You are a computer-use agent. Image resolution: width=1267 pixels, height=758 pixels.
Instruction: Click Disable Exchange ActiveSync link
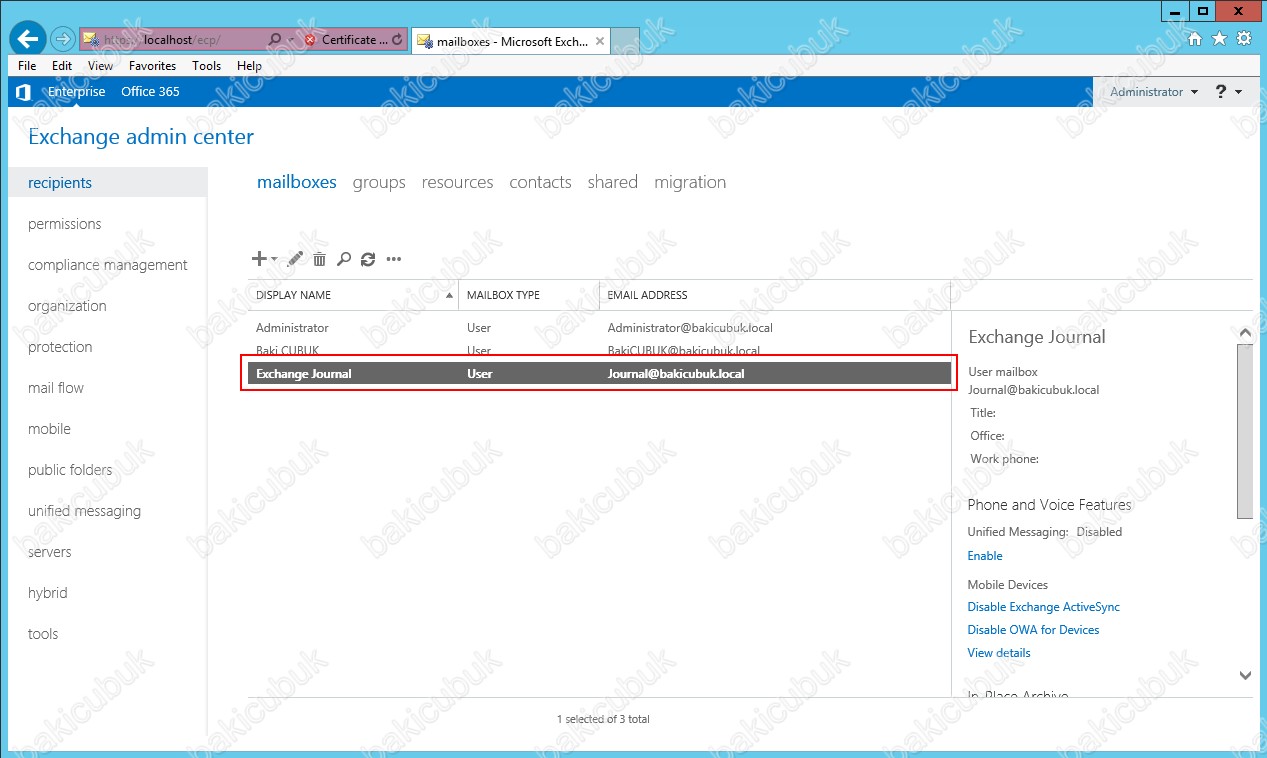1043,607
